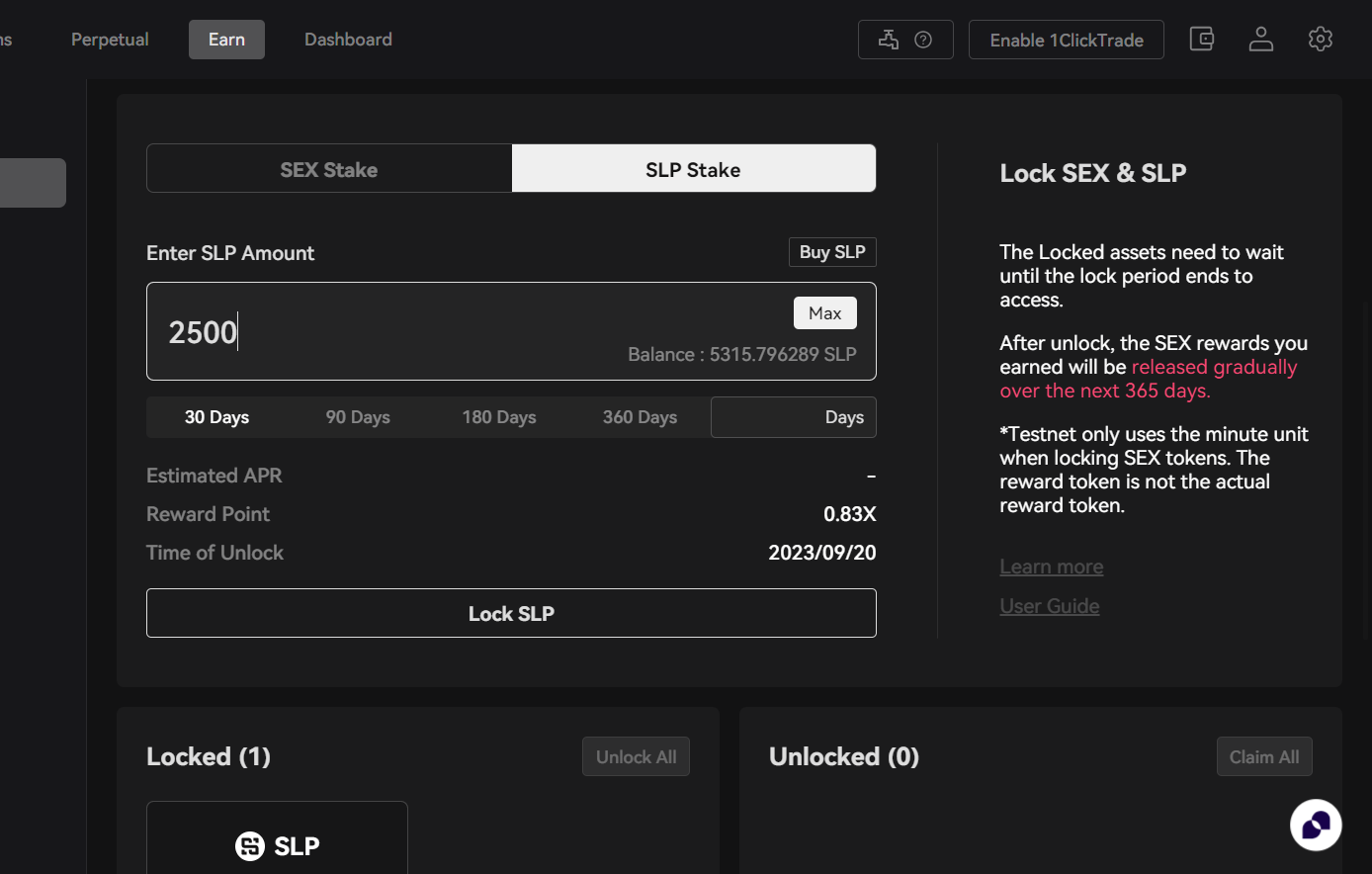This screenshot has width=1372, height=874.
Task: Click the Max amount button
Action: (825, 313)
